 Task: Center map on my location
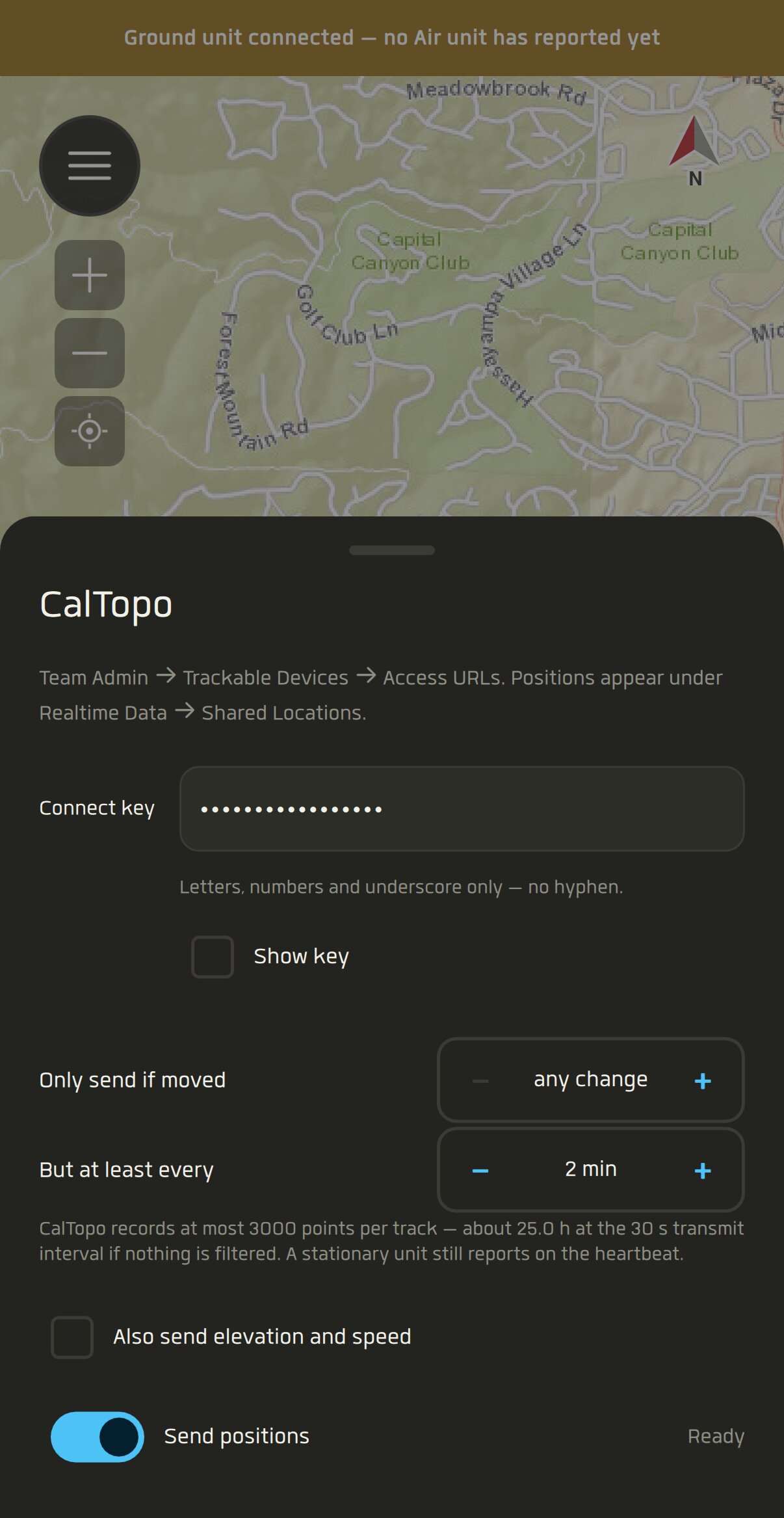pyautogui.click(x=90, y=431)
